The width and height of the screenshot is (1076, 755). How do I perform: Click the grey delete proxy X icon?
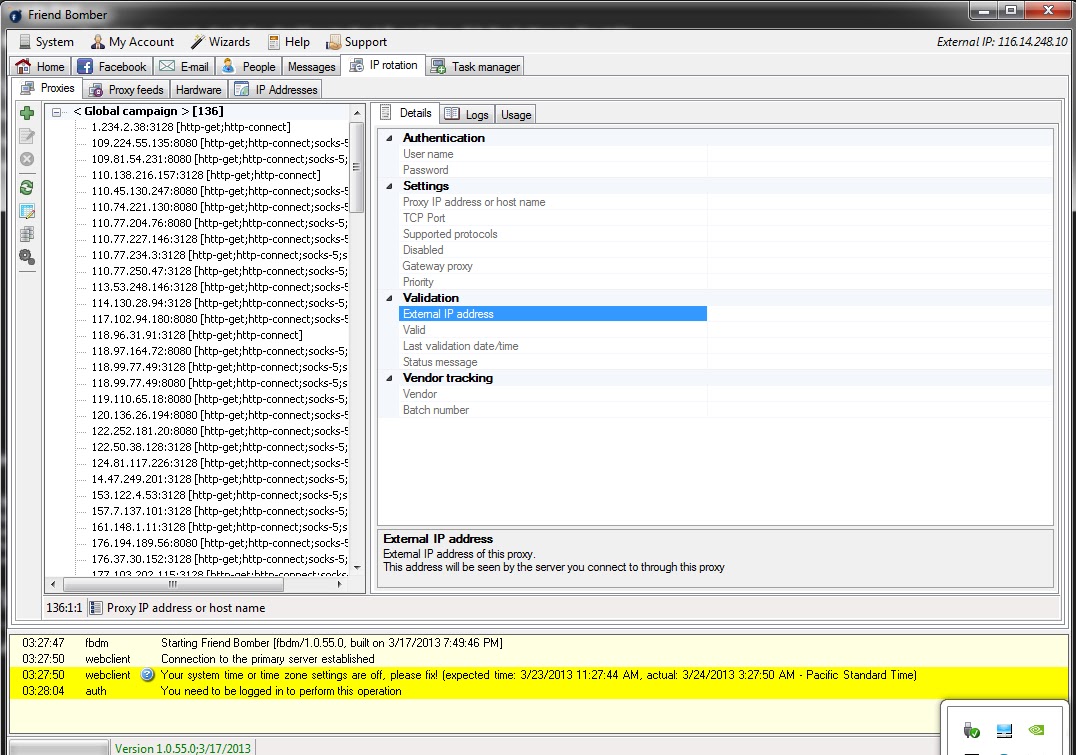27,159
